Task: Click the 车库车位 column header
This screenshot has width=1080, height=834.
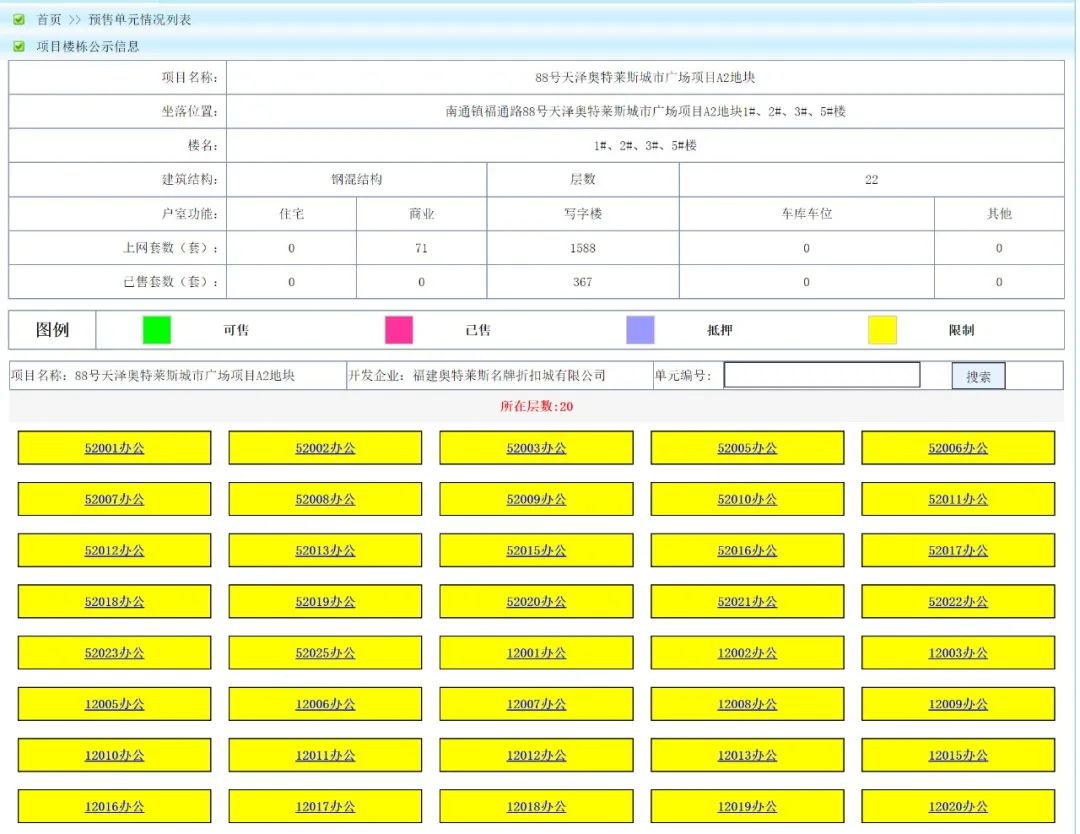Action: pyautogui.click(x=807, y=213)
